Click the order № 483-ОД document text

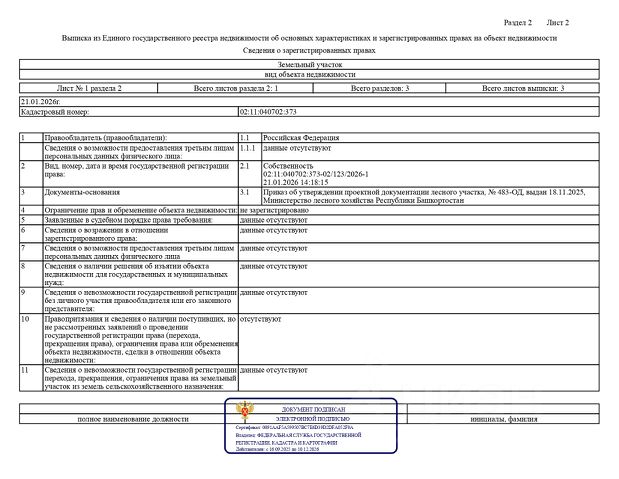point(424,192)
